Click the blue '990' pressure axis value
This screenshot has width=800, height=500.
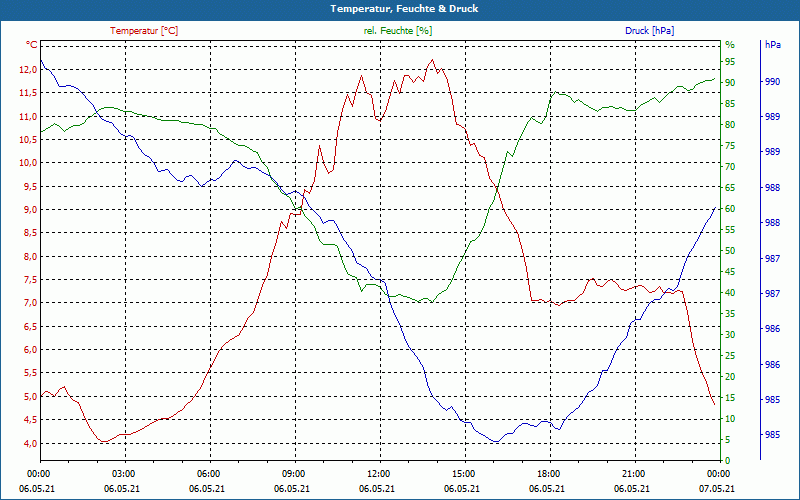click(x=772, y=82)
